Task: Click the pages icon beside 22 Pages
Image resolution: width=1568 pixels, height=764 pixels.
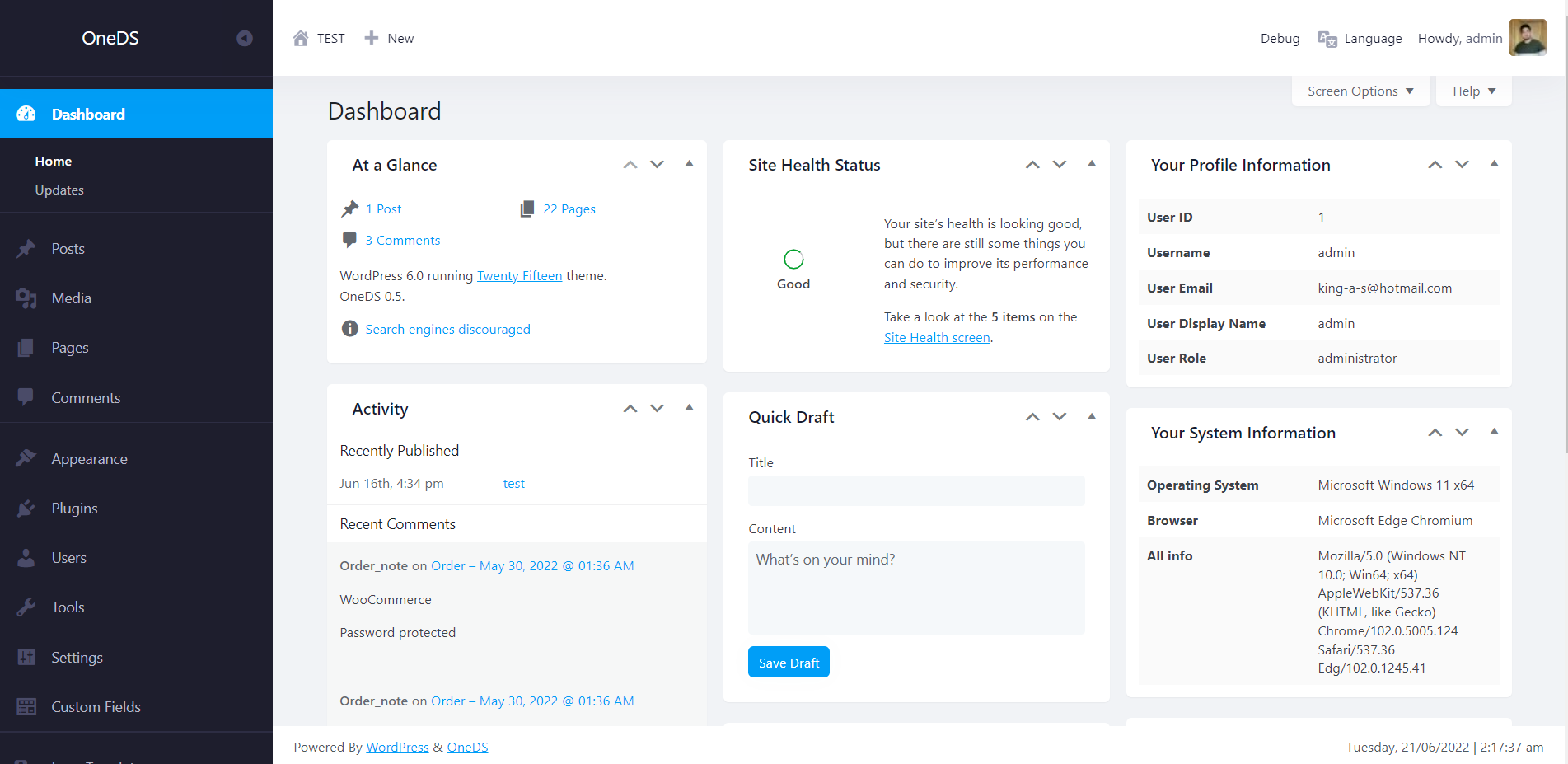Action: [527, 209]
